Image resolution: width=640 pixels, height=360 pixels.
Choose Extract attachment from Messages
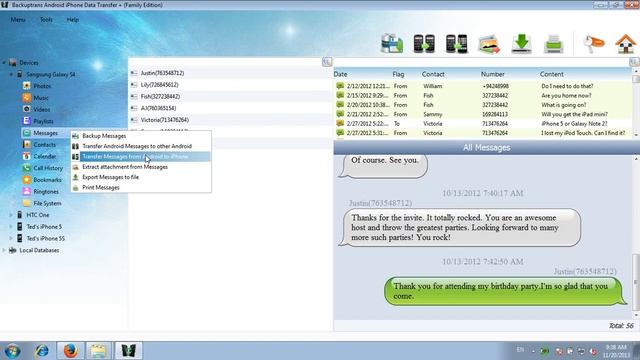[x=141, y=167]
